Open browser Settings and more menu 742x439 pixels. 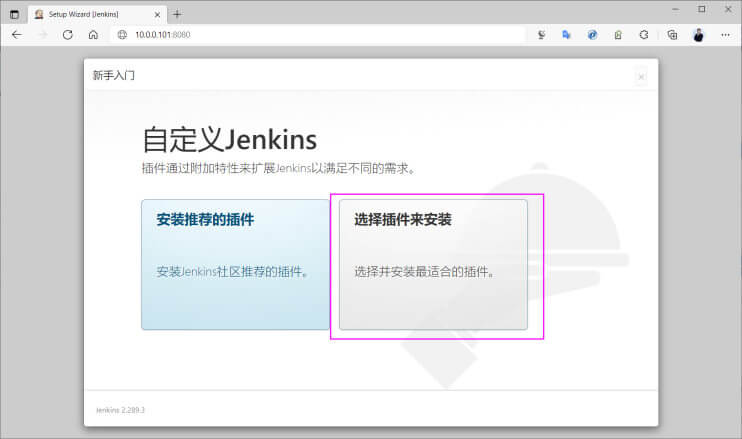725,35
